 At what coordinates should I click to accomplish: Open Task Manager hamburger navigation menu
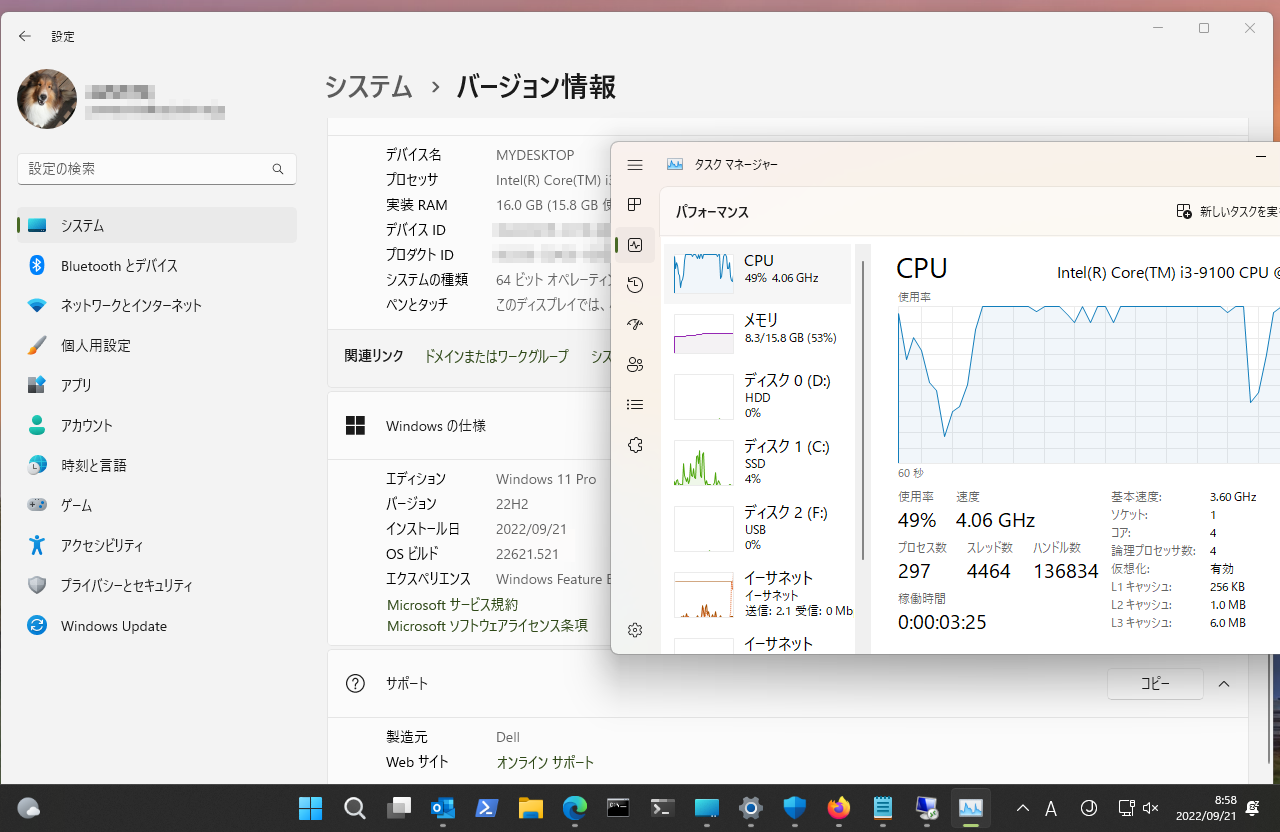[635, 165]
